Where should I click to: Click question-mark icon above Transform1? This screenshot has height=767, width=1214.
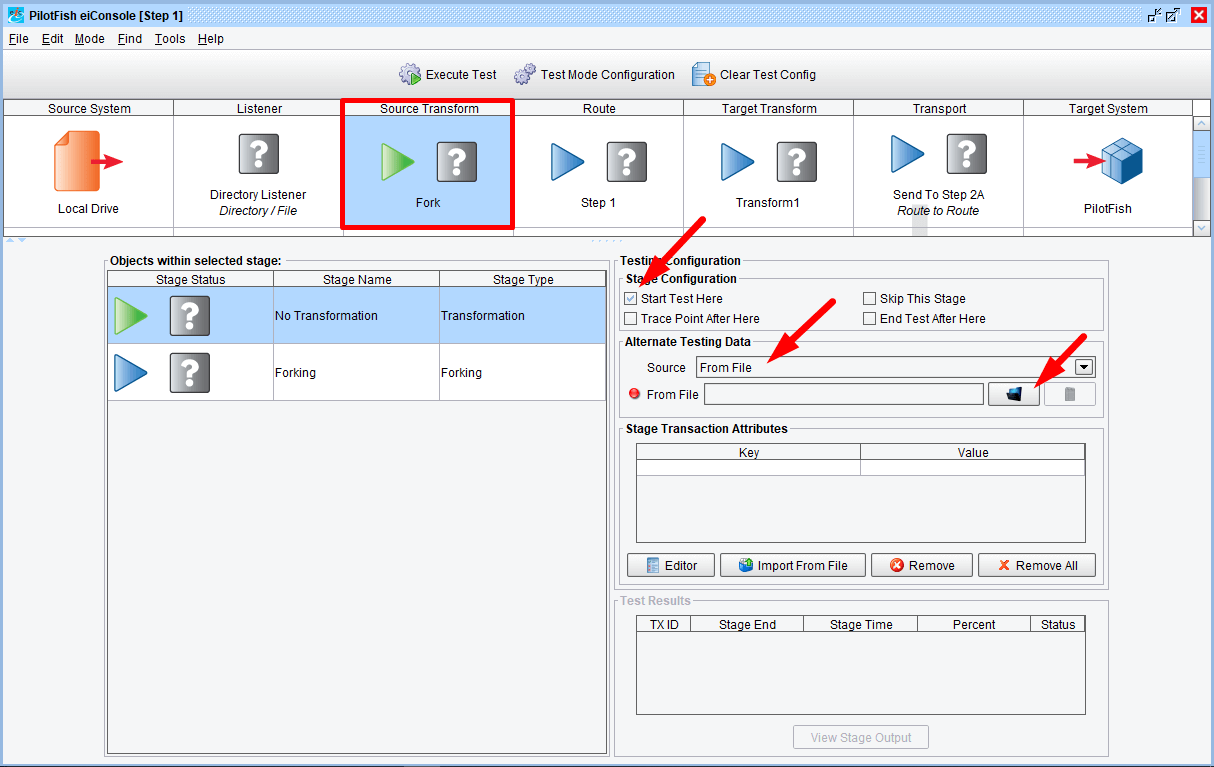(796, 162)
